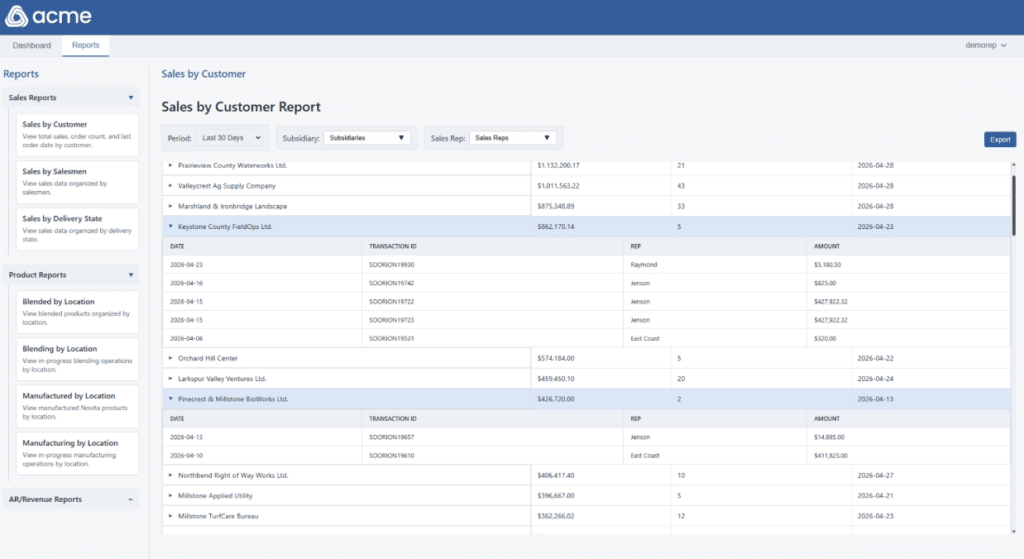1024x559 pixels.
Task: Click the table vertical scrollbar thumb
Action: tap(1014, 206)
